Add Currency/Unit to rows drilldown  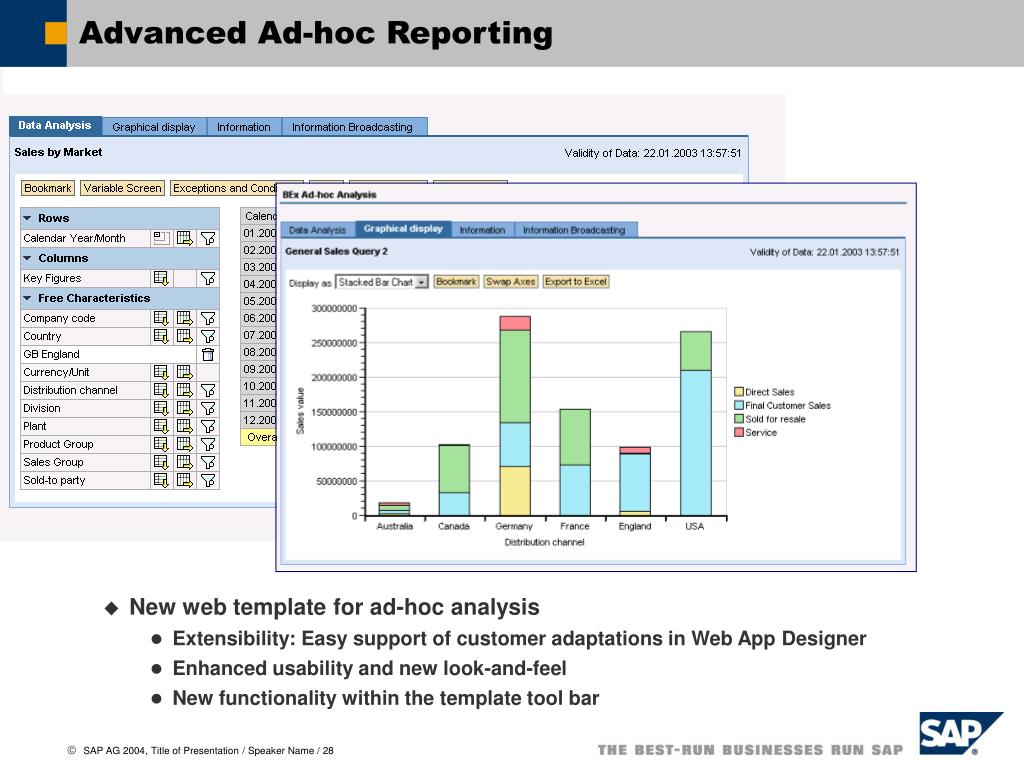click(161, 372)
